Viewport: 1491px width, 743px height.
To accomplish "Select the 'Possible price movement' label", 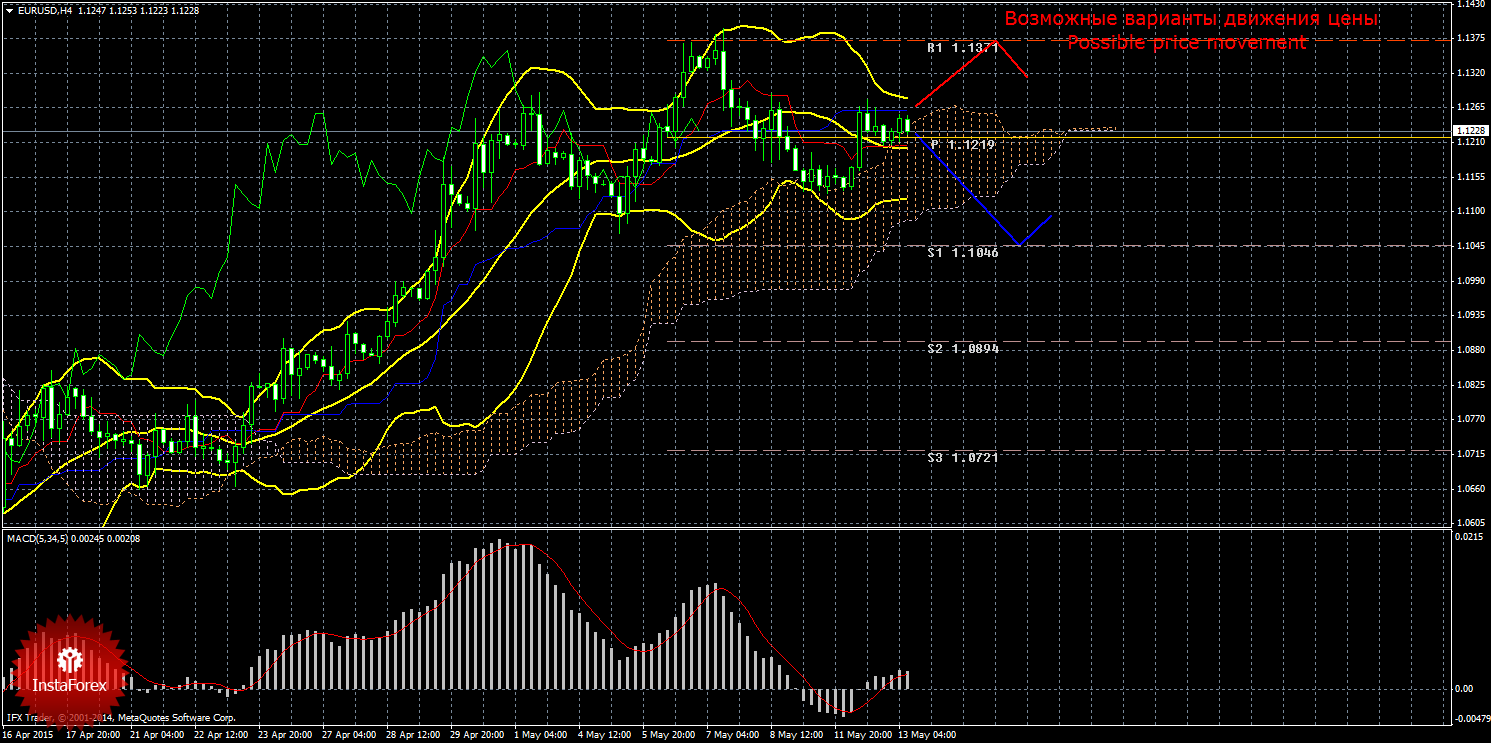I will click(x=1186, y=43).
